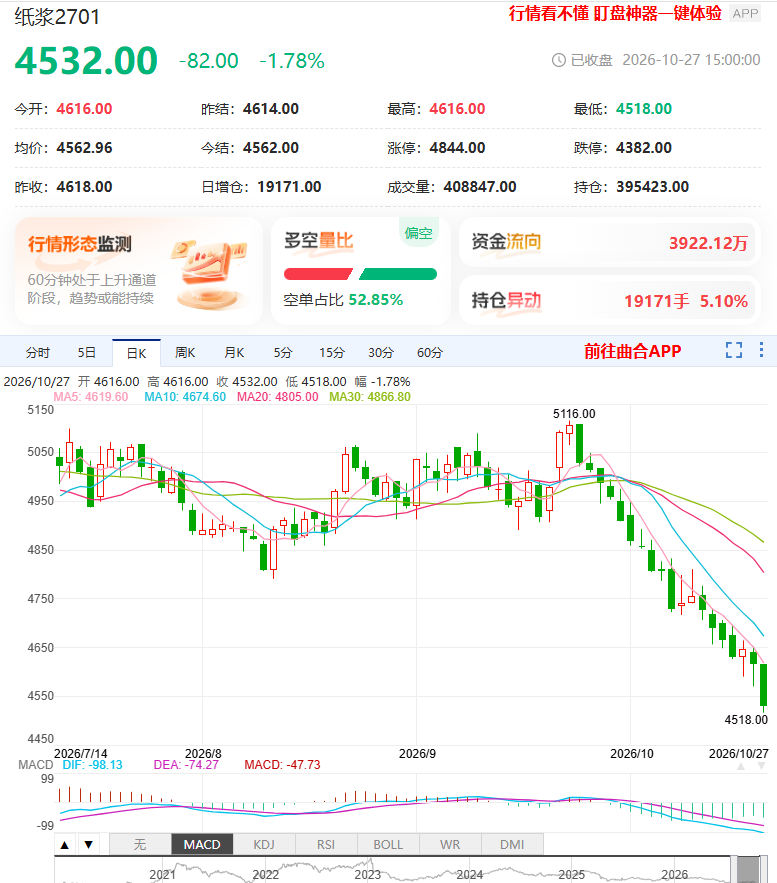Image resolution: width=777 pixels, height=883 pixels.
Task: Open the 多空量比 card title
Action: coord(319,241)
